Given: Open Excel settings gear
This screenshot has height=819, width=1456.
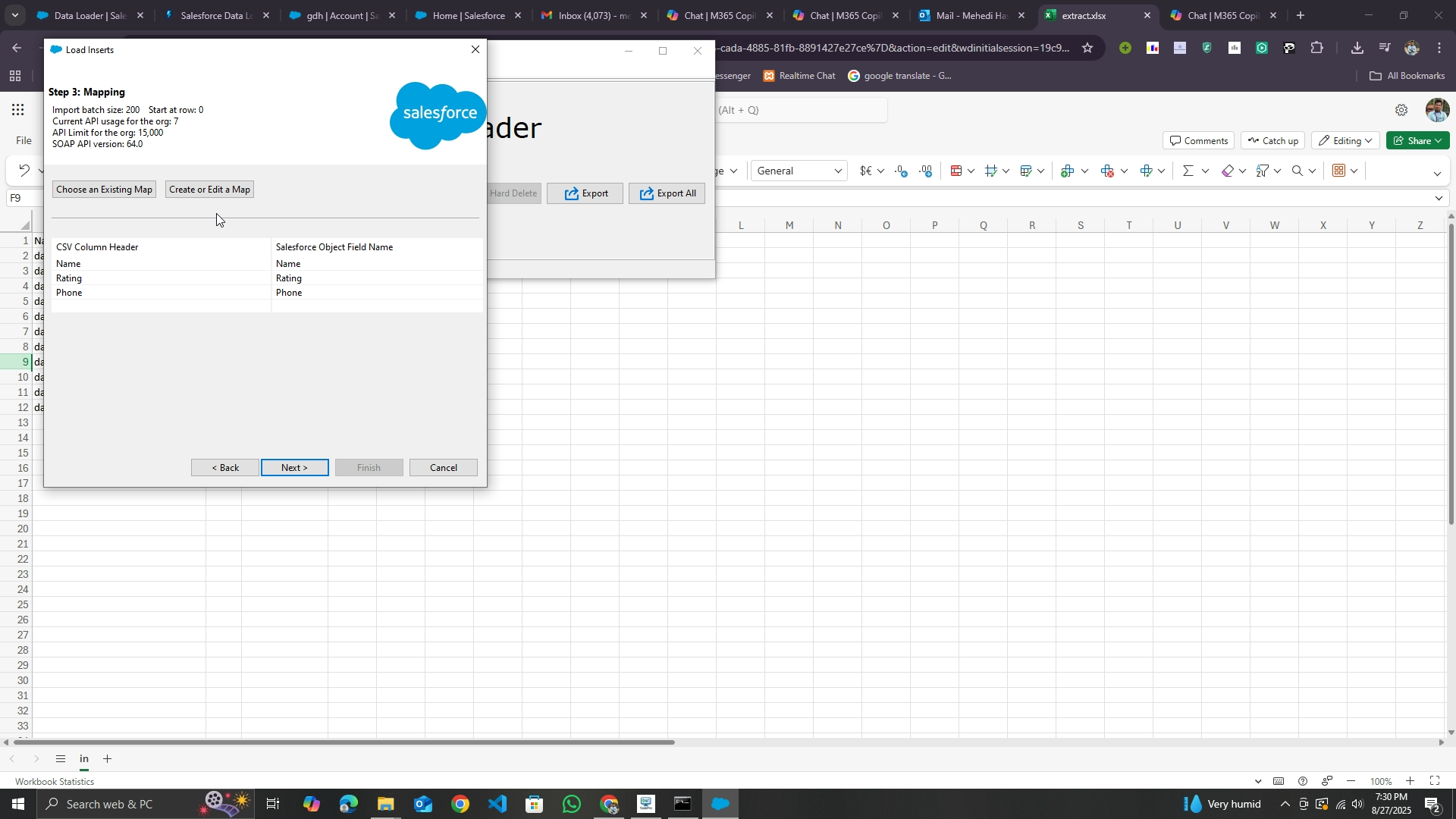Looking at the screenshot, I should pos(1401,111).
